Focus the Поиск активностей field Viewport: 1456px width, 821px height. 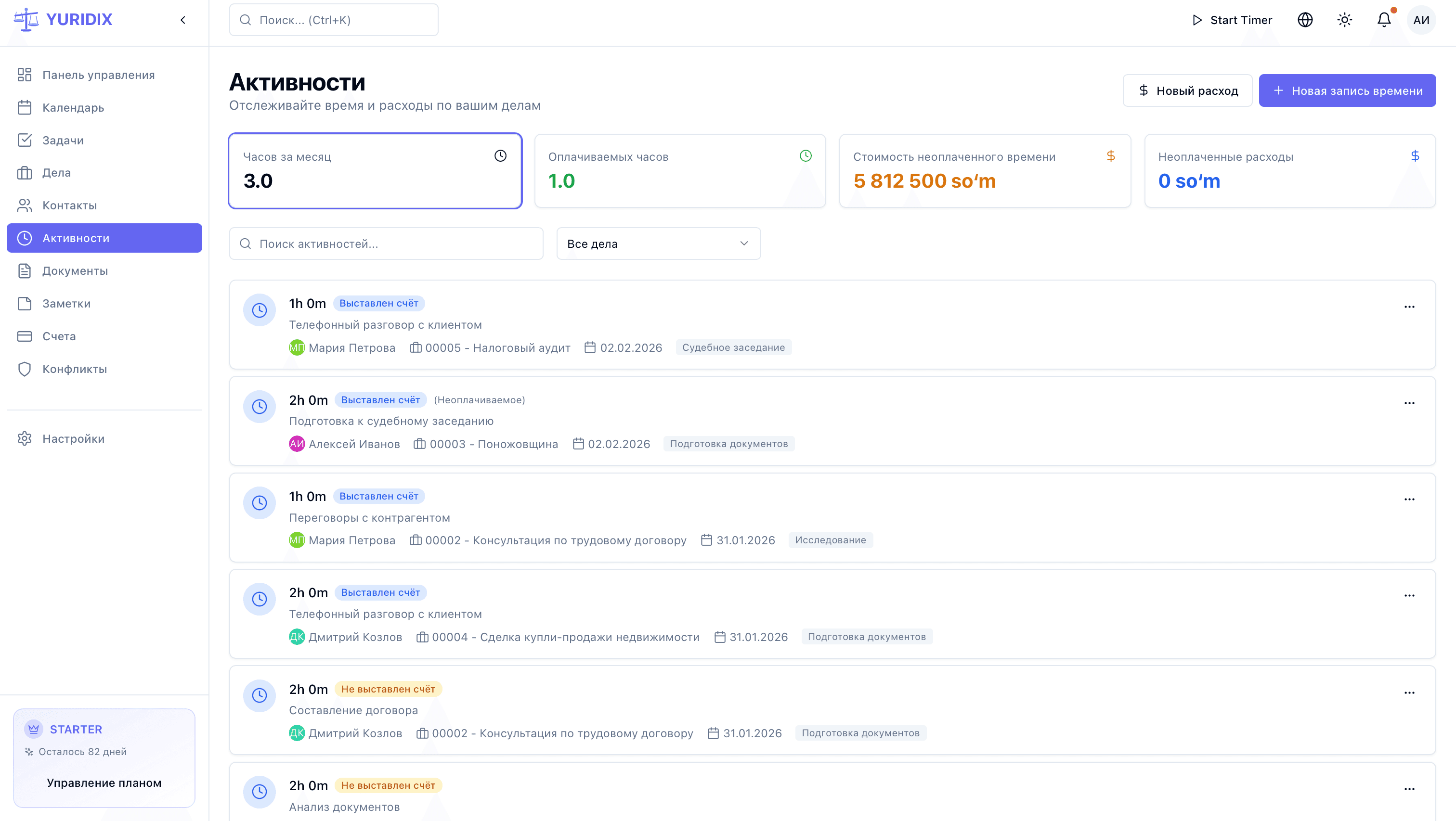[x=386, y=244]
